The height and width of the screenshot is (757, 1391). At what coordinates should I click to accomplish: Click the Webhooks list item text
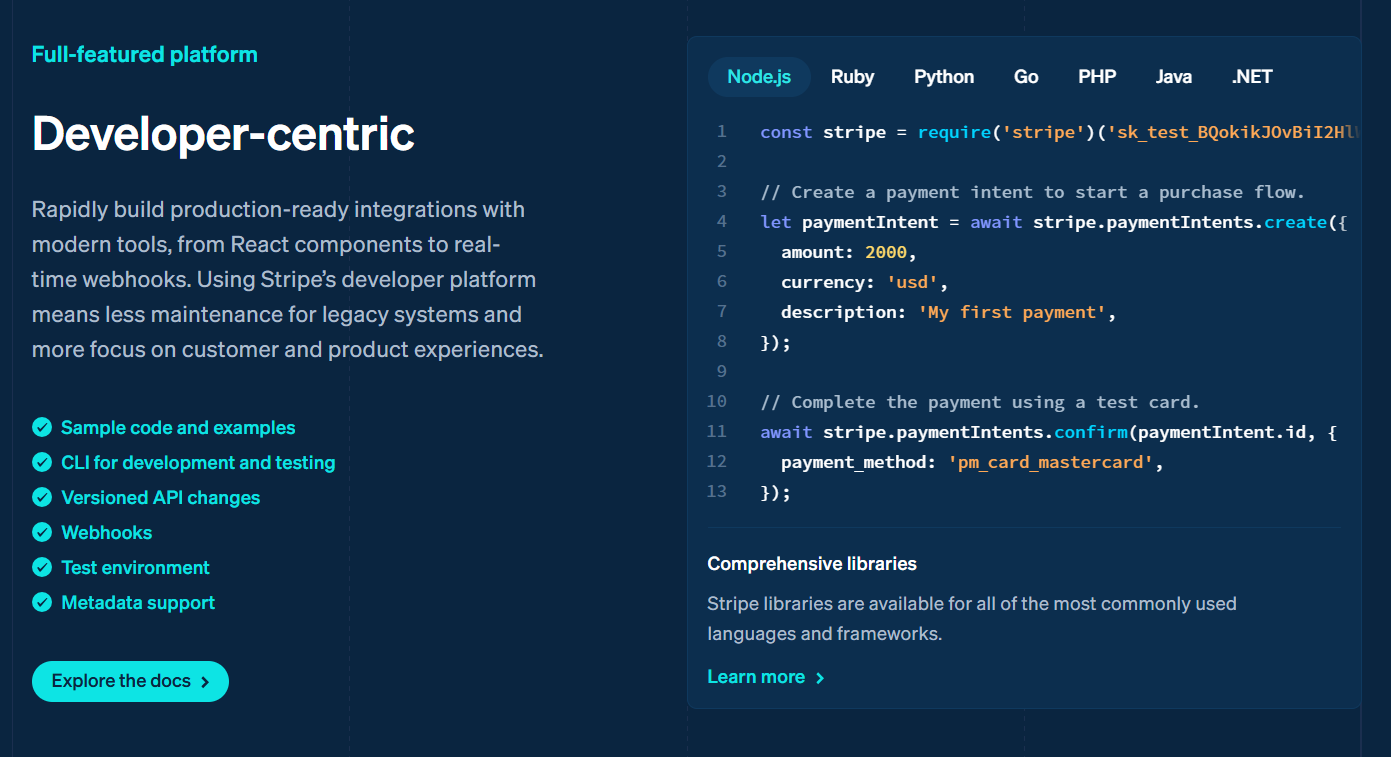(x=107, y=533)
